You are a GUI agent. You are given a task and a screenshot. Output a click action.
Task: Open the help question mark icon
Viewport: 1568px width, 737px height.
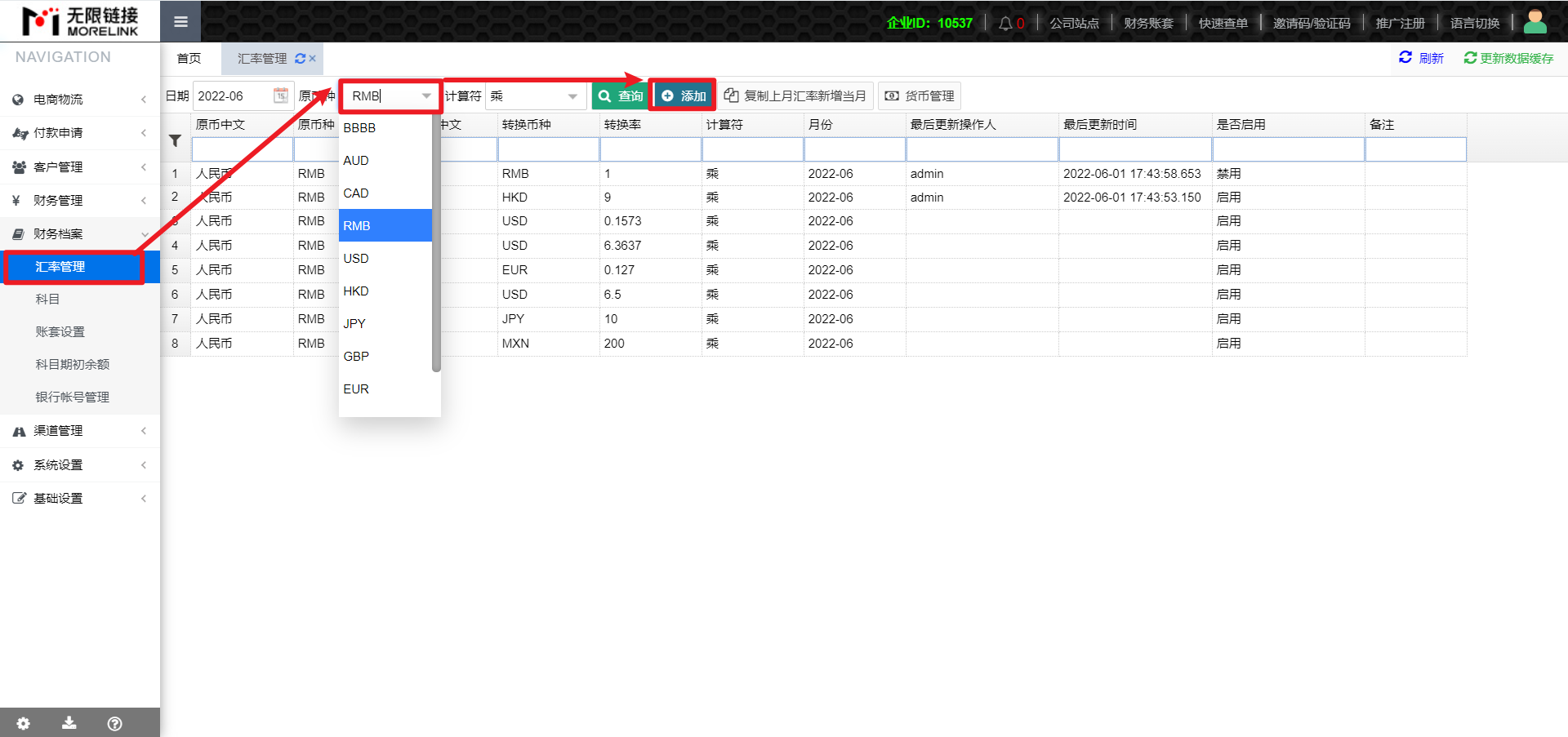coord(115,723)
